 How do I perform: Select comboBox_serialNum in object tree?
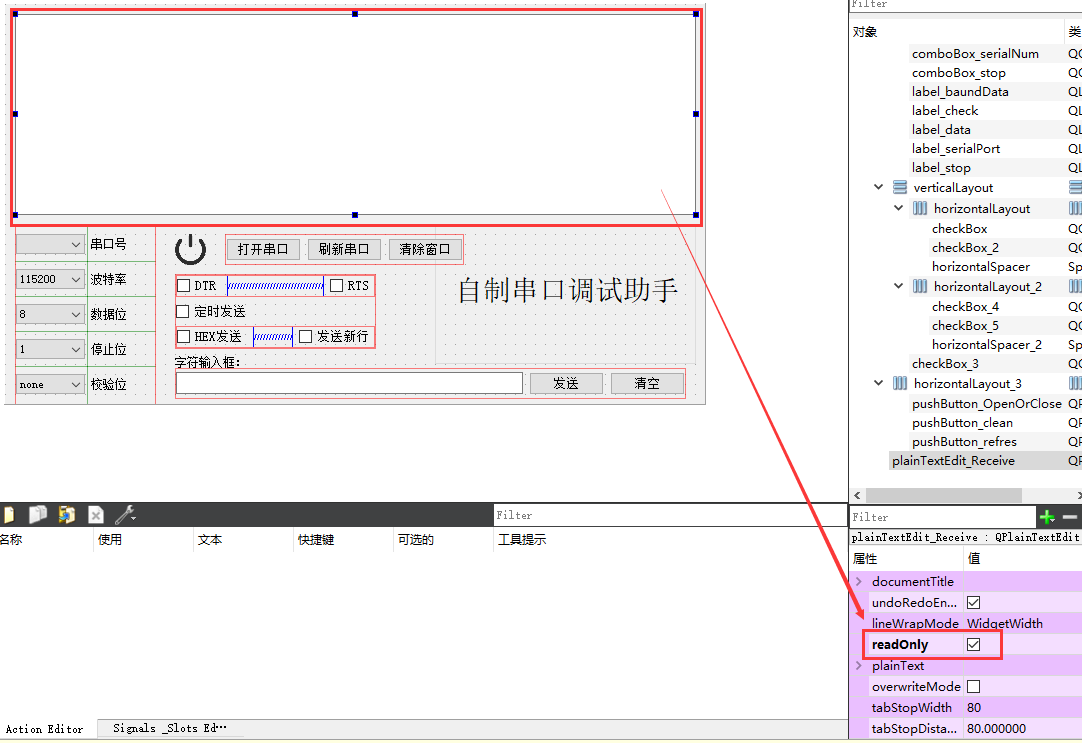click(975, 54)
